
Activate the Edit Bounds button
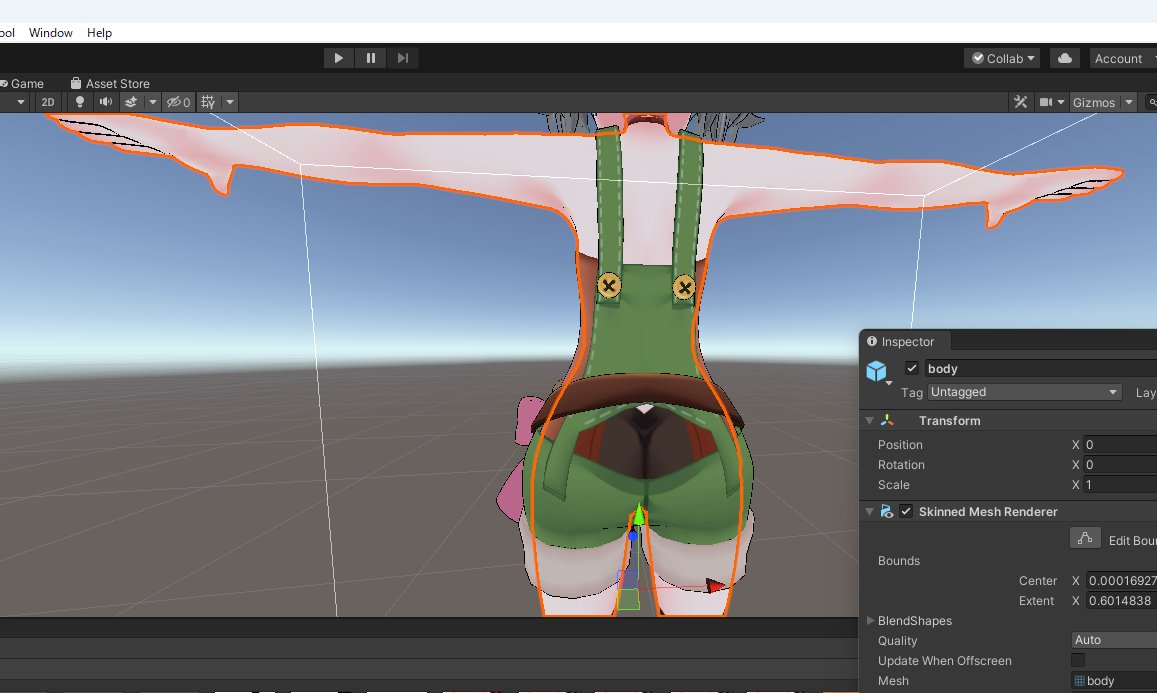click(1085, 538)
